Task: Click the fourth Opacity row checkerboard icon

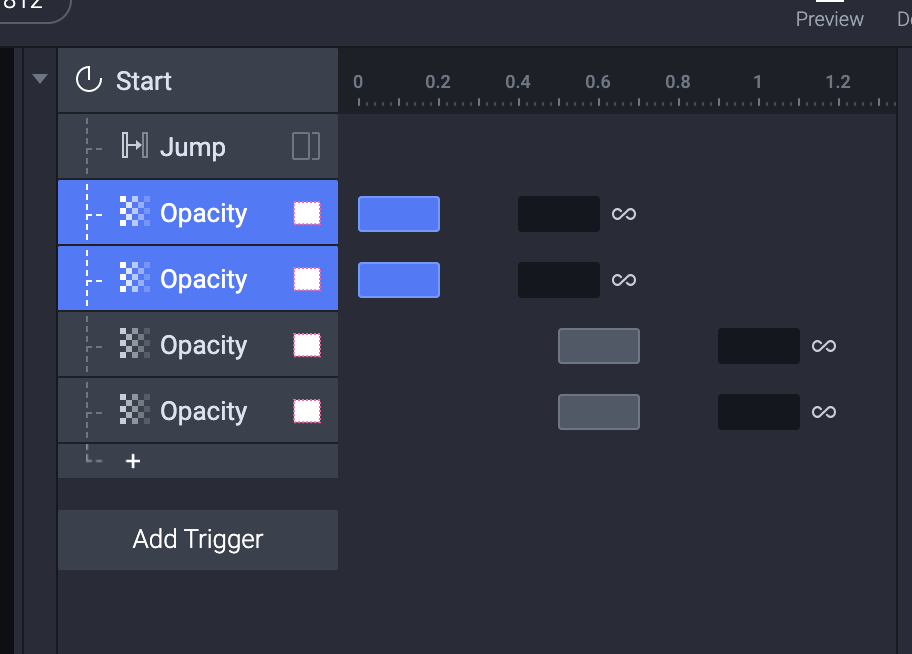Action: [134, 411]
